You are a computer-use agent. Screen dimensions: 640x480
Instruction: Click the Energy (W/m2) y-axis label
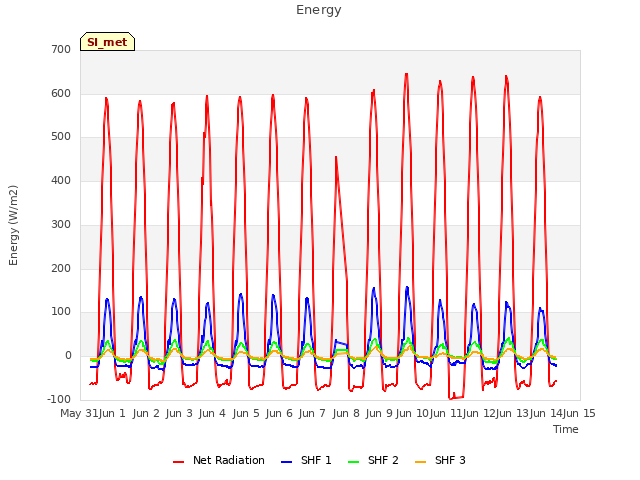[13, 225]
